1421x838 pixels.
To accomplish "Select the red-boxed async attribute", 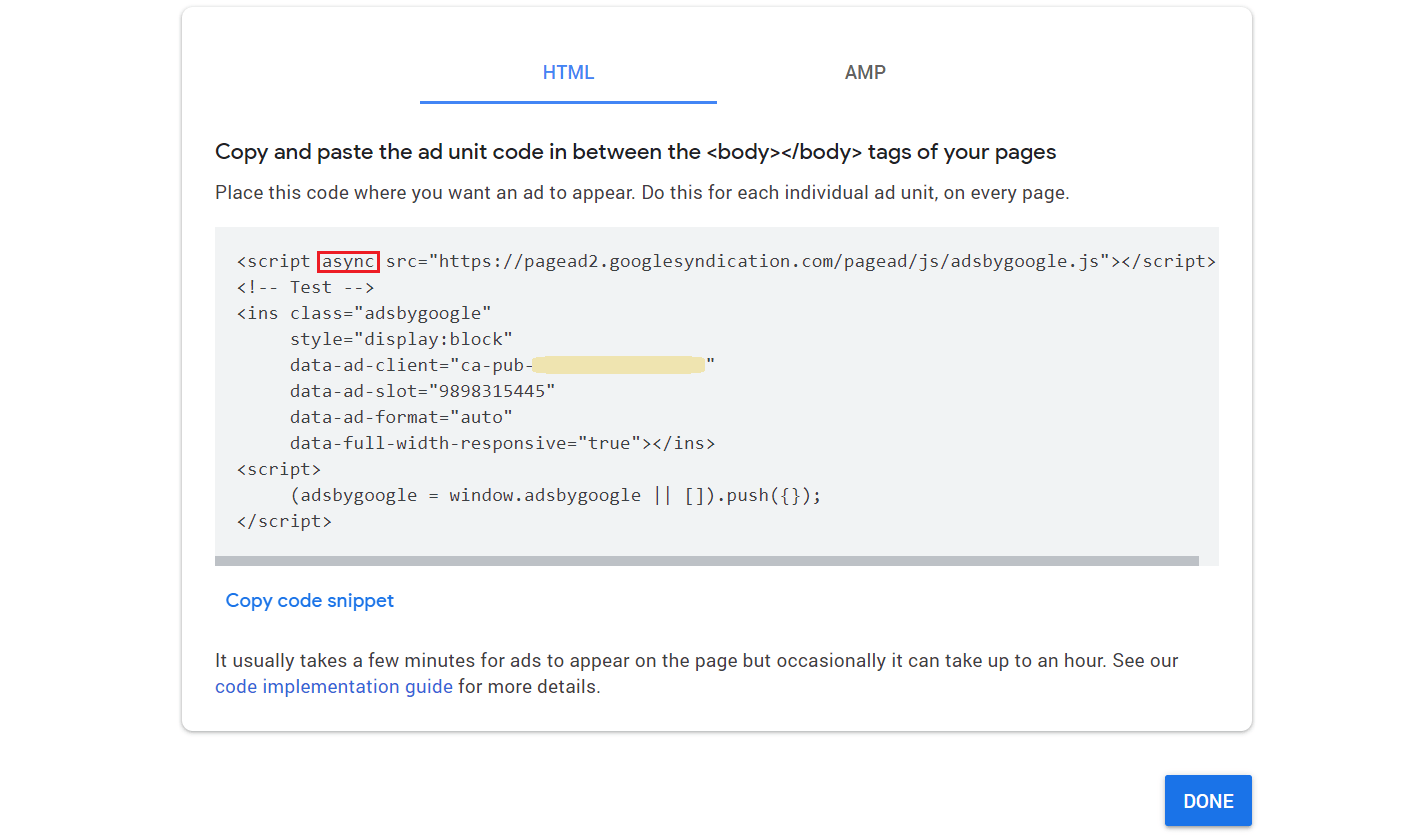I will (348, 261).
